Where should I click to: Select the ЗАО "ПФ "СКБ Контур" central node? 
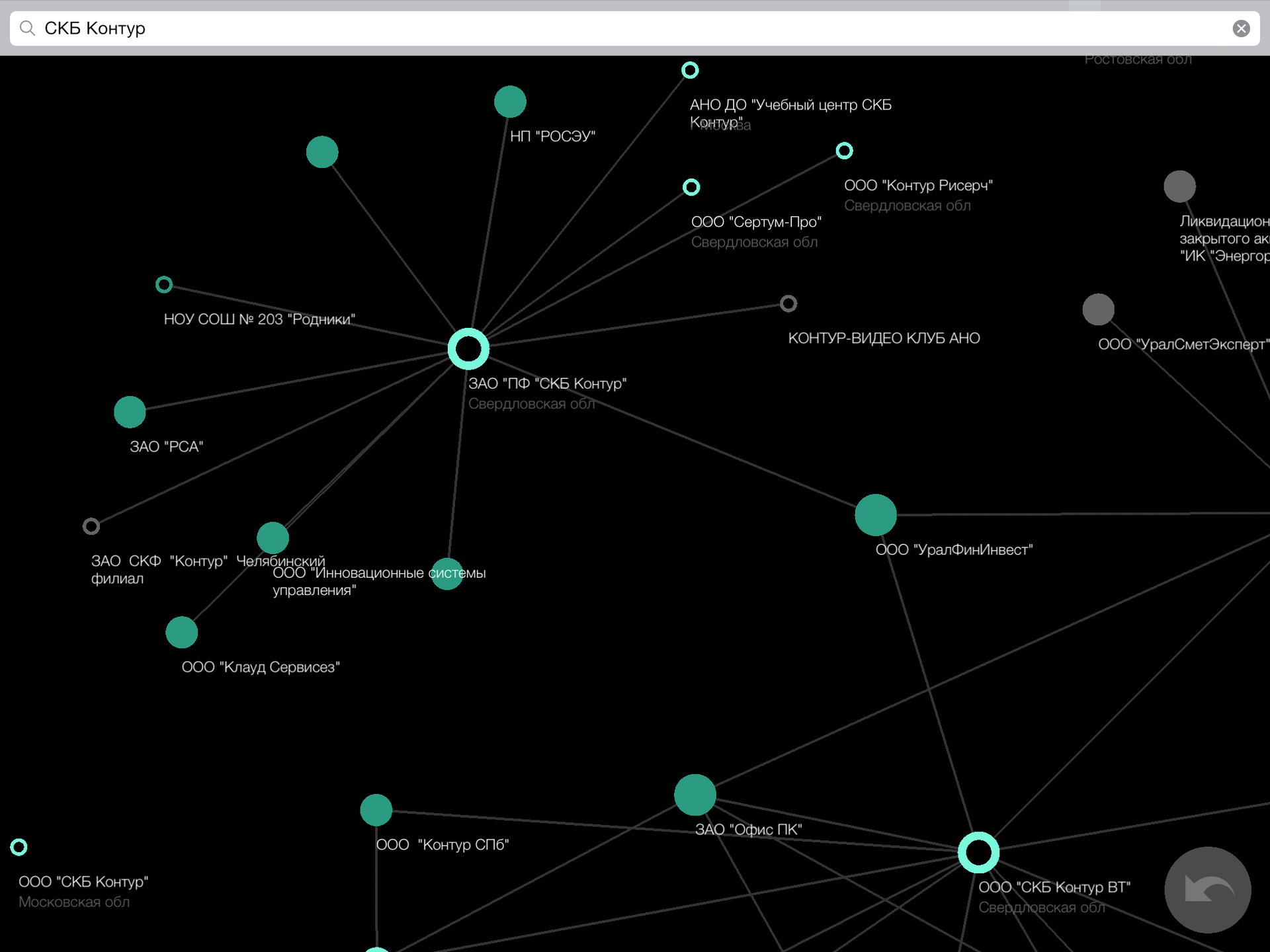click(468, 348)
